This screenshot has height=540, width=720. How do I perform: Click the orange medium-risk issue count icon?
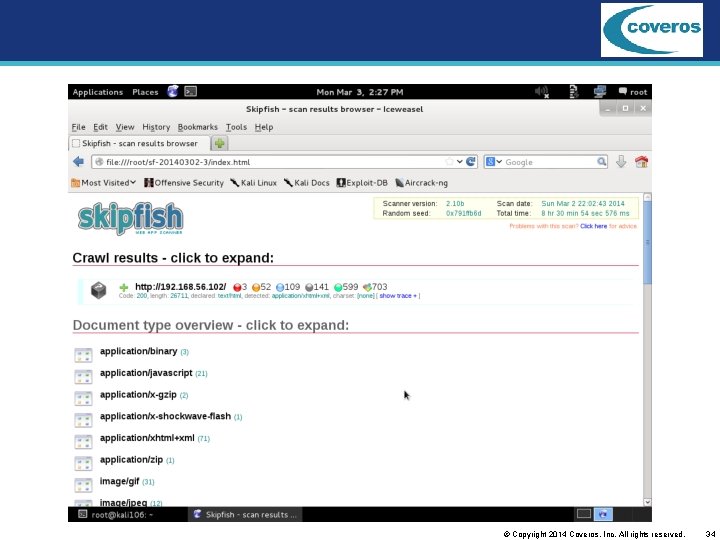(256, 287)
